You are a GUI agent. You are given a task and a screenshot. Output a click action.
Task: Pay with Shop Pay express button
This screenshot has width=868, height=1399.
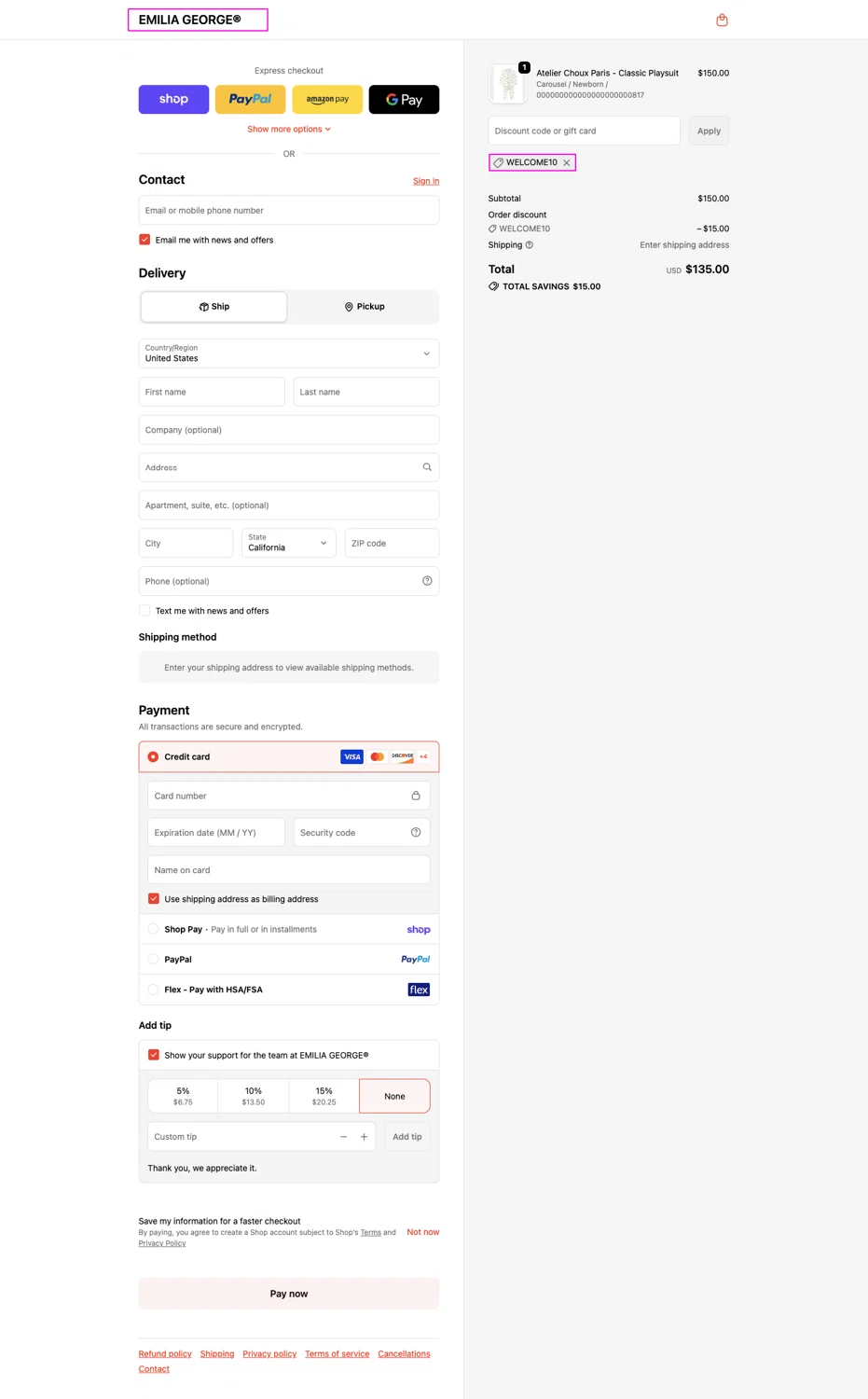click(173, 99)
